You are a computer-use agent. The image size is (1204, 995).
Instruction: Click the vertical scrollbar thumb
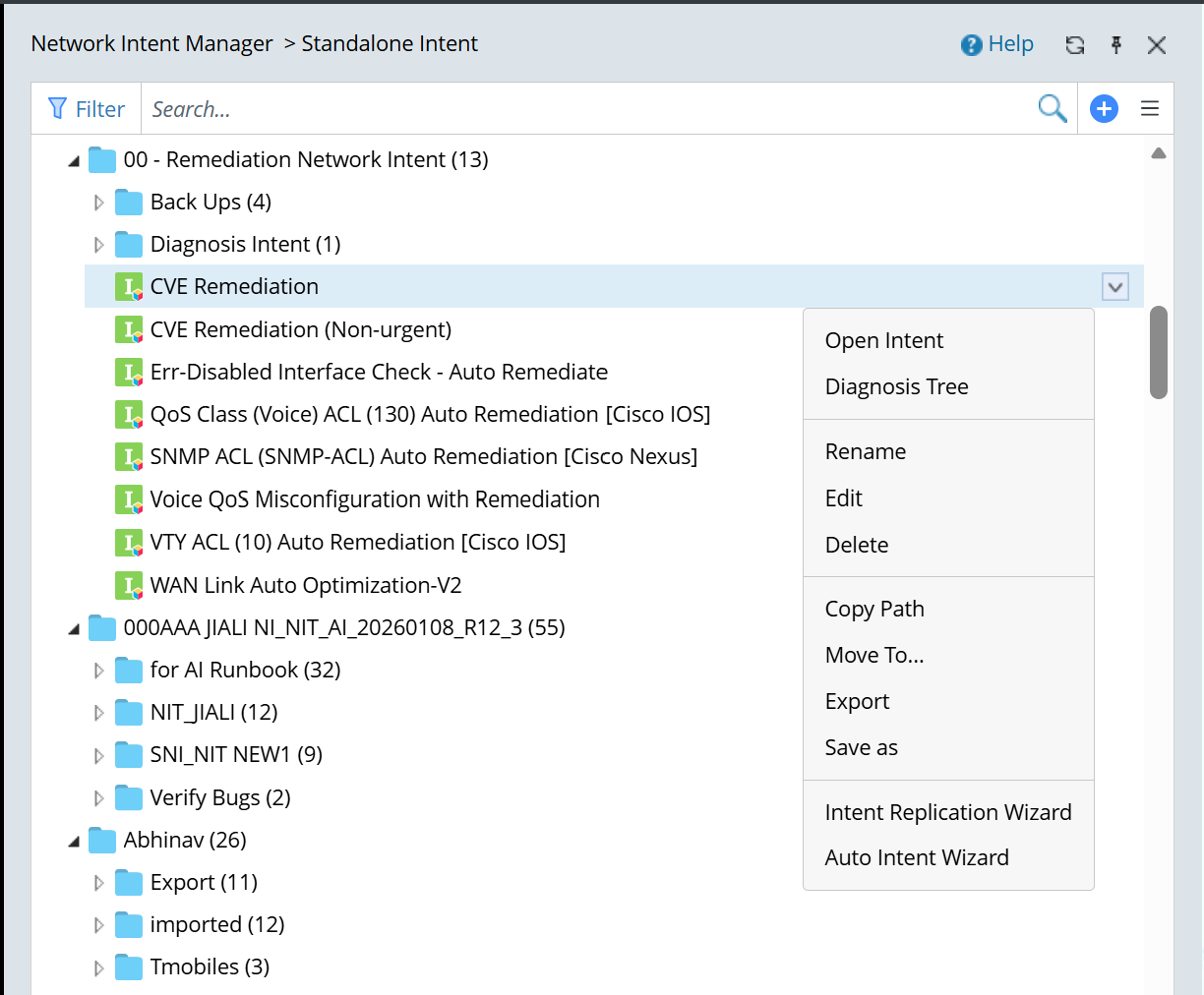[x=1158, y=352]
